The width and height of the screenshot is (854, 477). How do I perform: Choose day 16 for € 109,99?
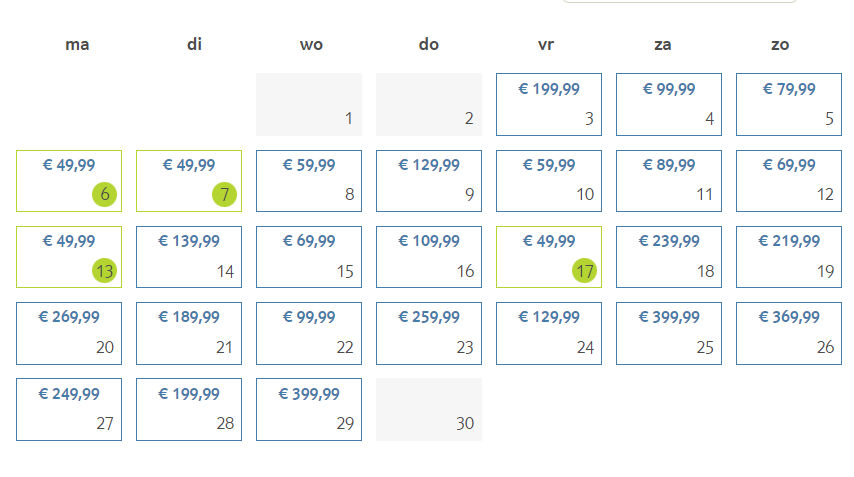click(x=429, y=257)
